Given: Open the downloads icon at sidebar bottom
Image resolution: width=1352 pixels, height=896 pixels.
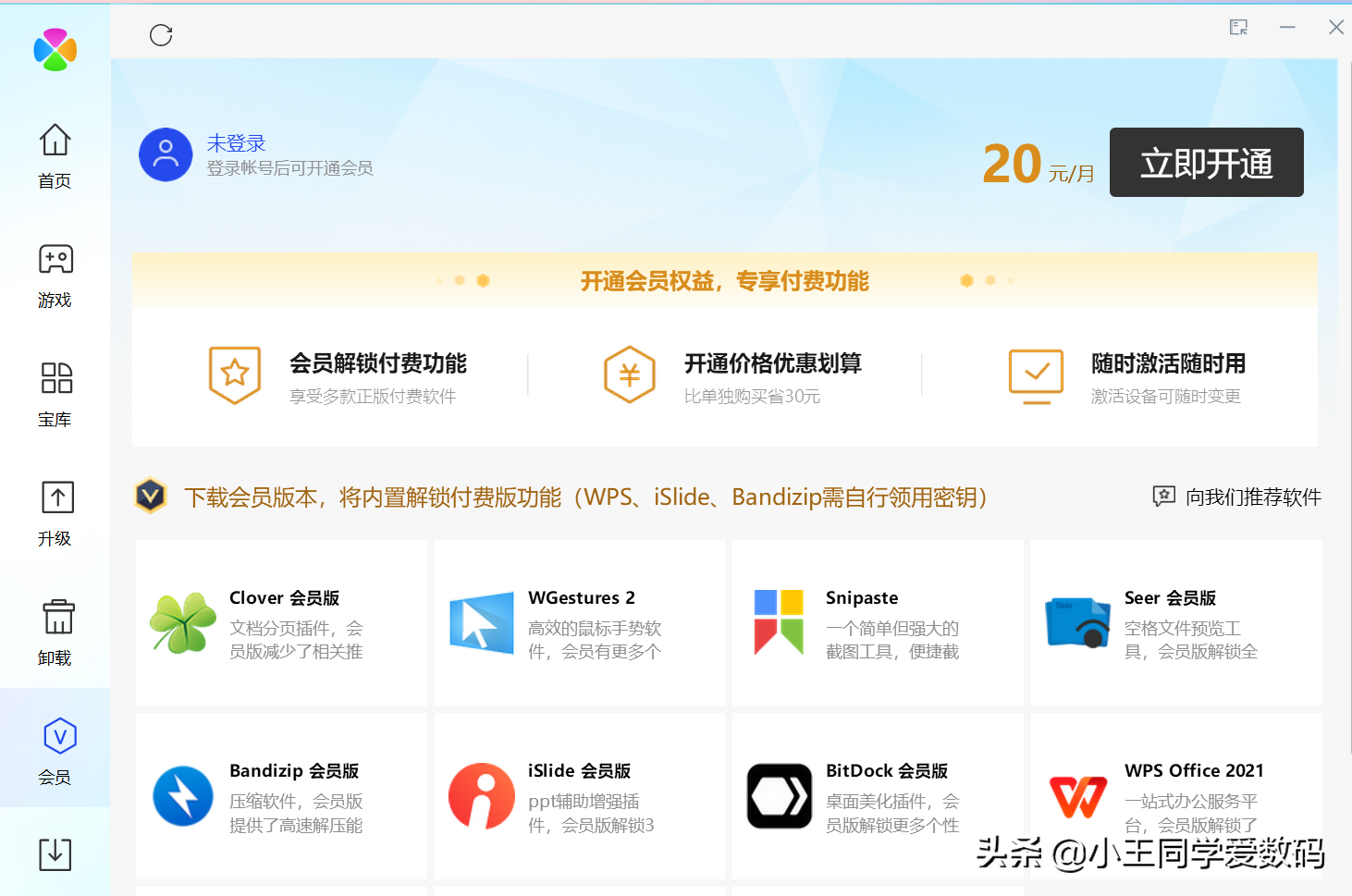Looking at the screenshot, I should tap(55, 853).
